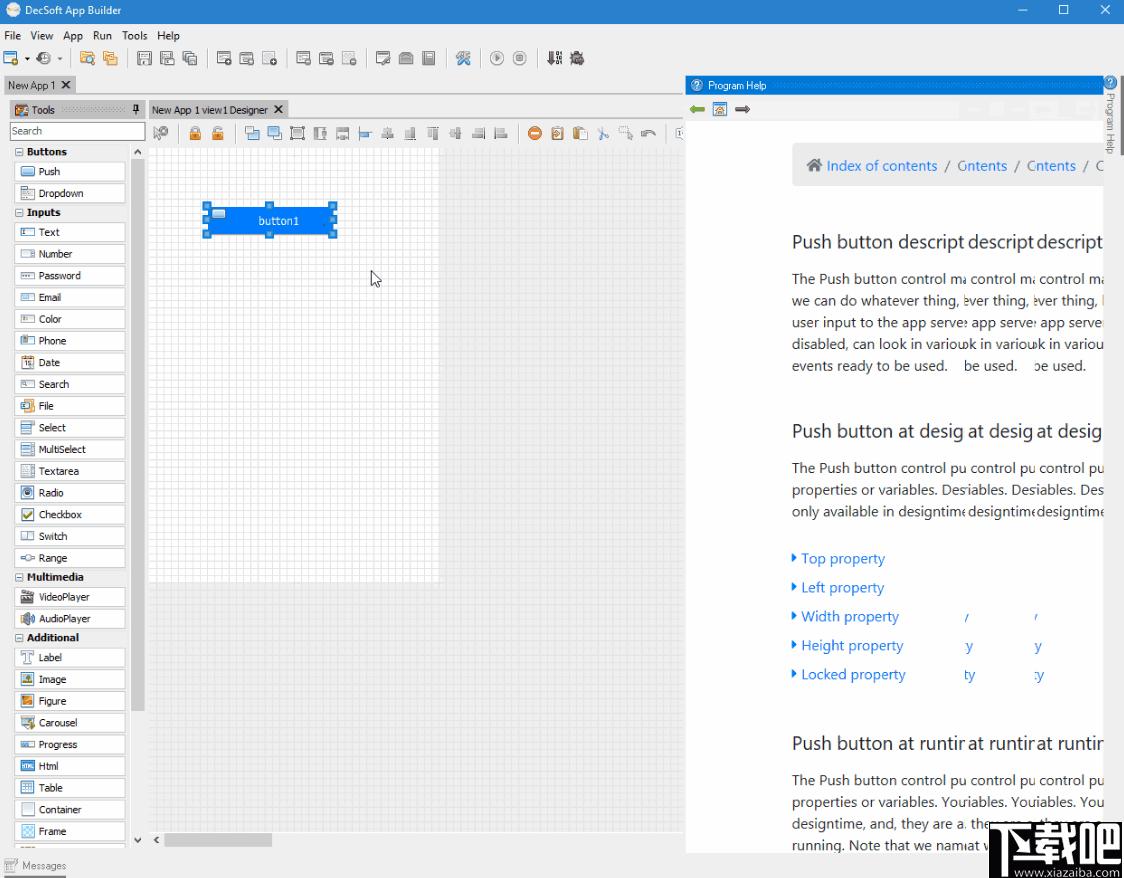Click the align left edges icon
Viewport: 1124px width, 878px height.
point(365,133)
